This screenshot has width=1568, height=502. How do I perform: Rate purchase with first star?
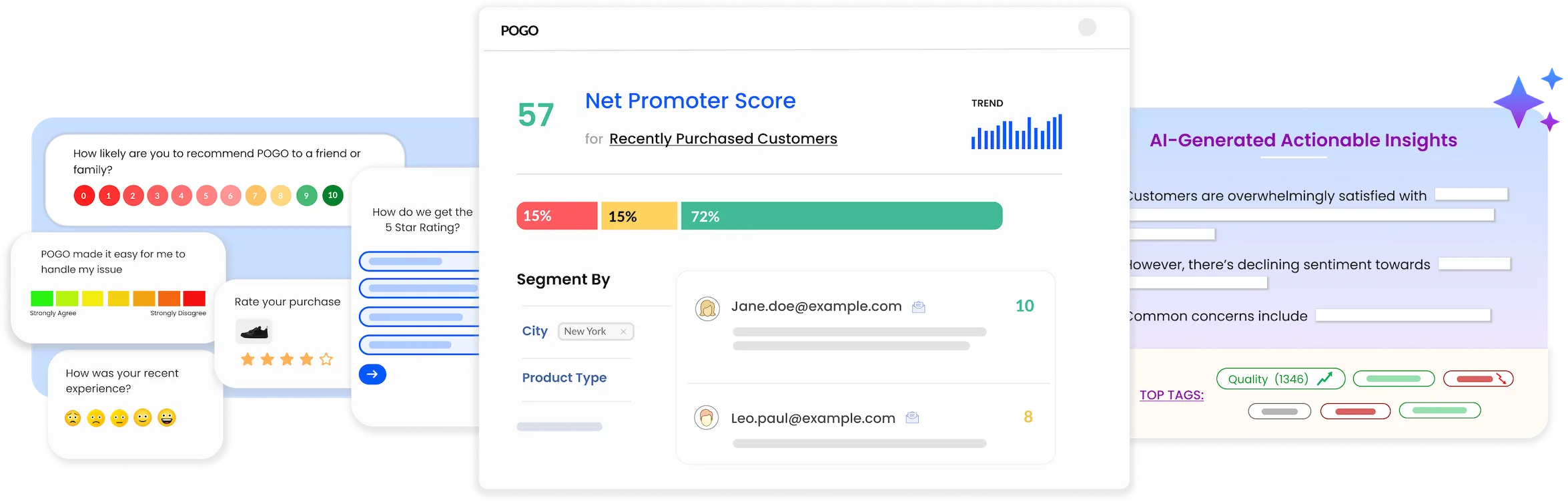click(x=248, y=359)
